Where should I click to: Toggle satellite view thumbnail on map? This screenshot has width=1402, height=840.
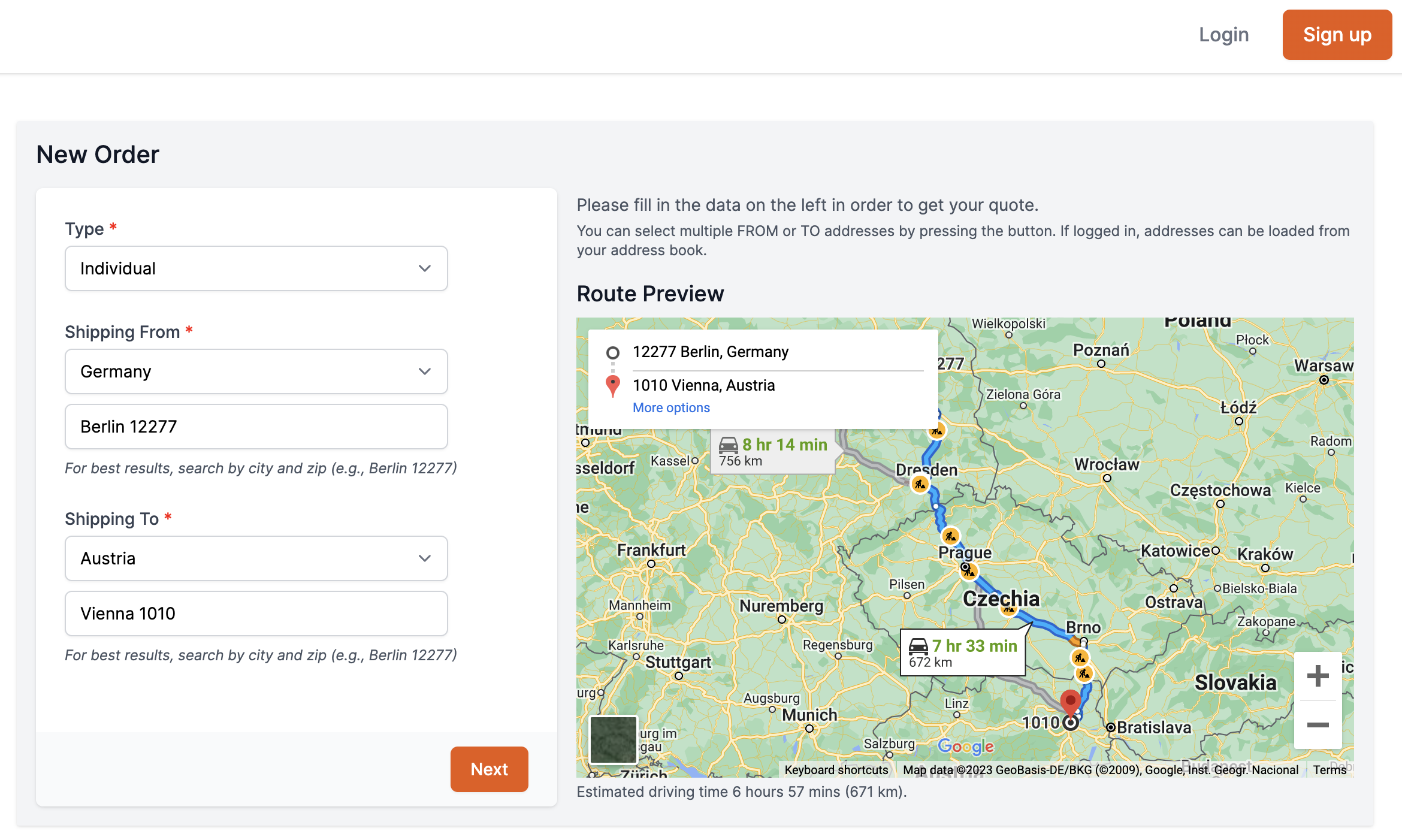pos(613,739)
